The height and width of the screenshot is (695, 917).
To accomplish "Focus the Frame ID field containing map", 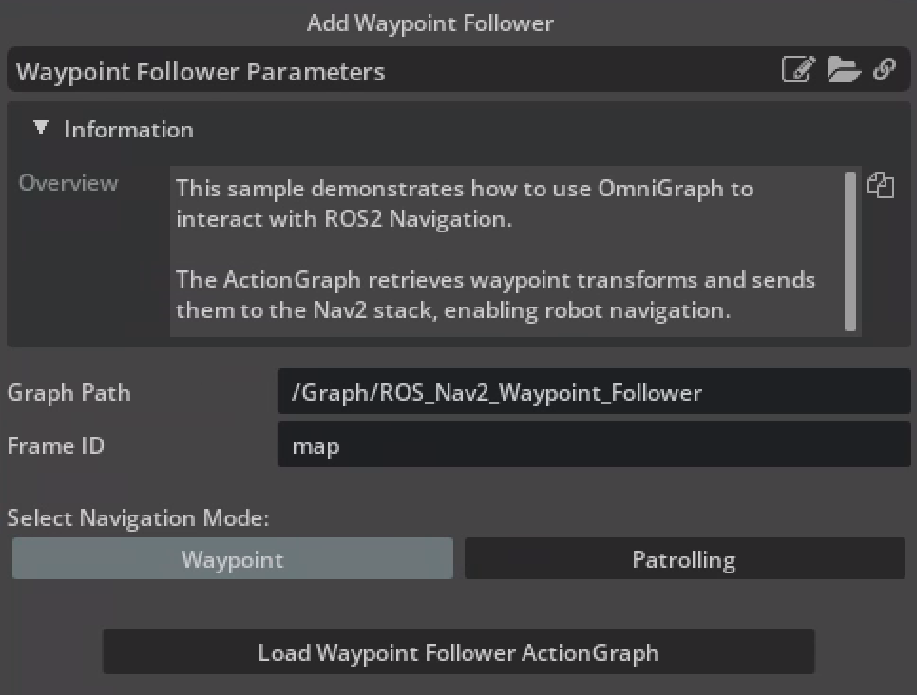I will [593, 445].
